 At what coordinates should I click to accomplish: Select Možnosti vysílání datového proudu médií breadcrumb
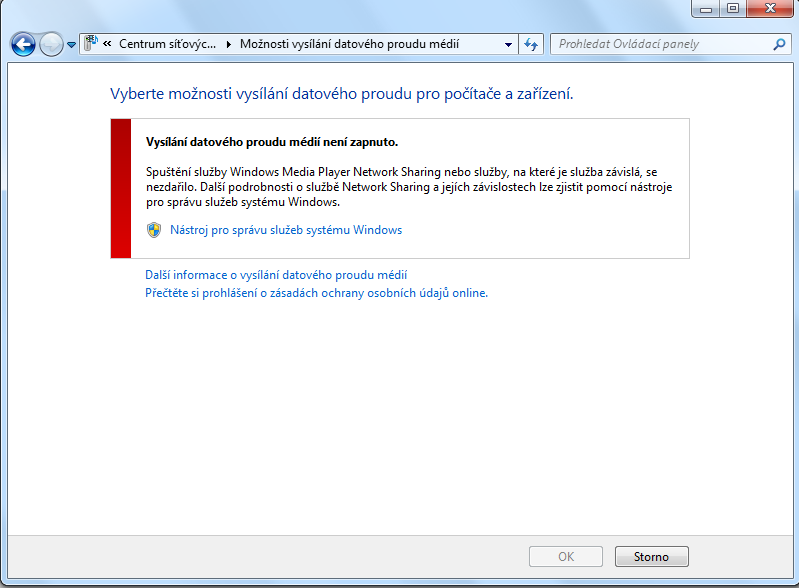[349, 44]
